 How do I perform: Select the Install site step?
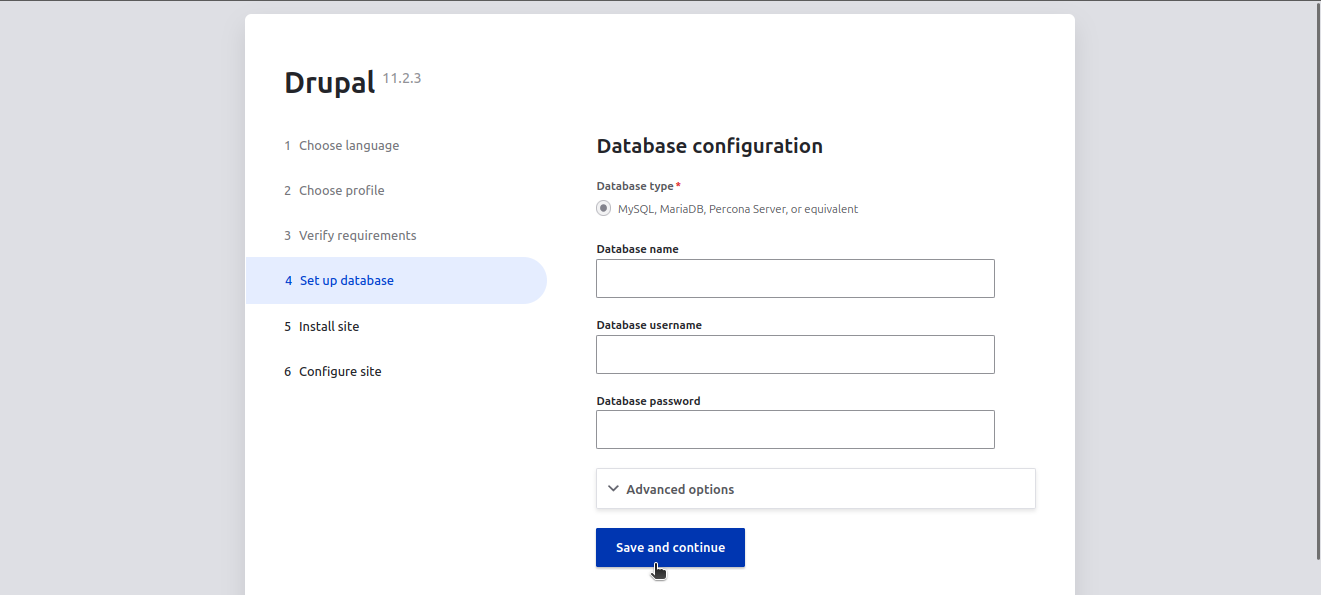click(329, 326)
